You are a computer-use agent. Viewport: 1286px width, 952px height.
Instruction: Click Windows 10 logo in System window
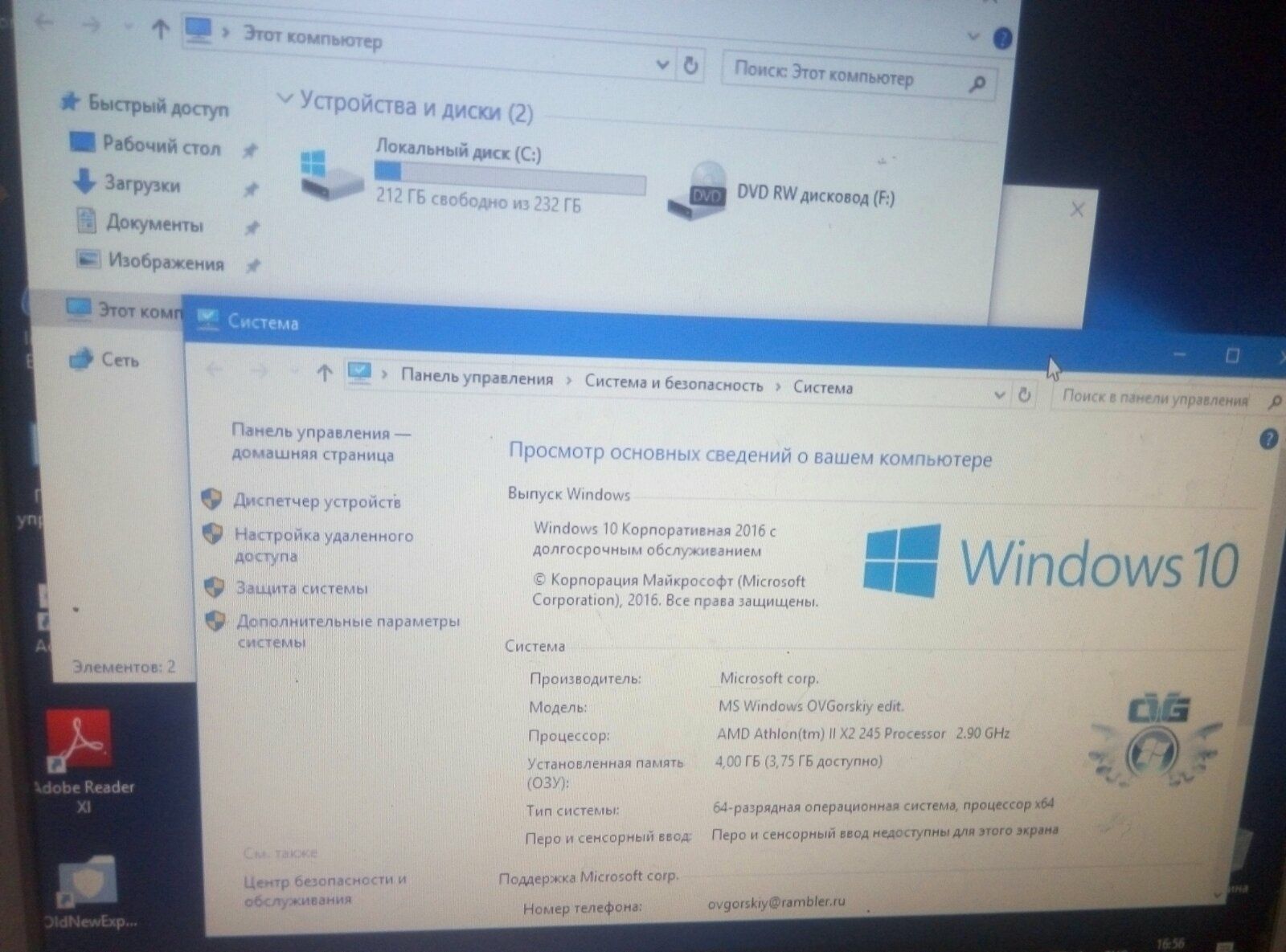(x=1051, y=562)
